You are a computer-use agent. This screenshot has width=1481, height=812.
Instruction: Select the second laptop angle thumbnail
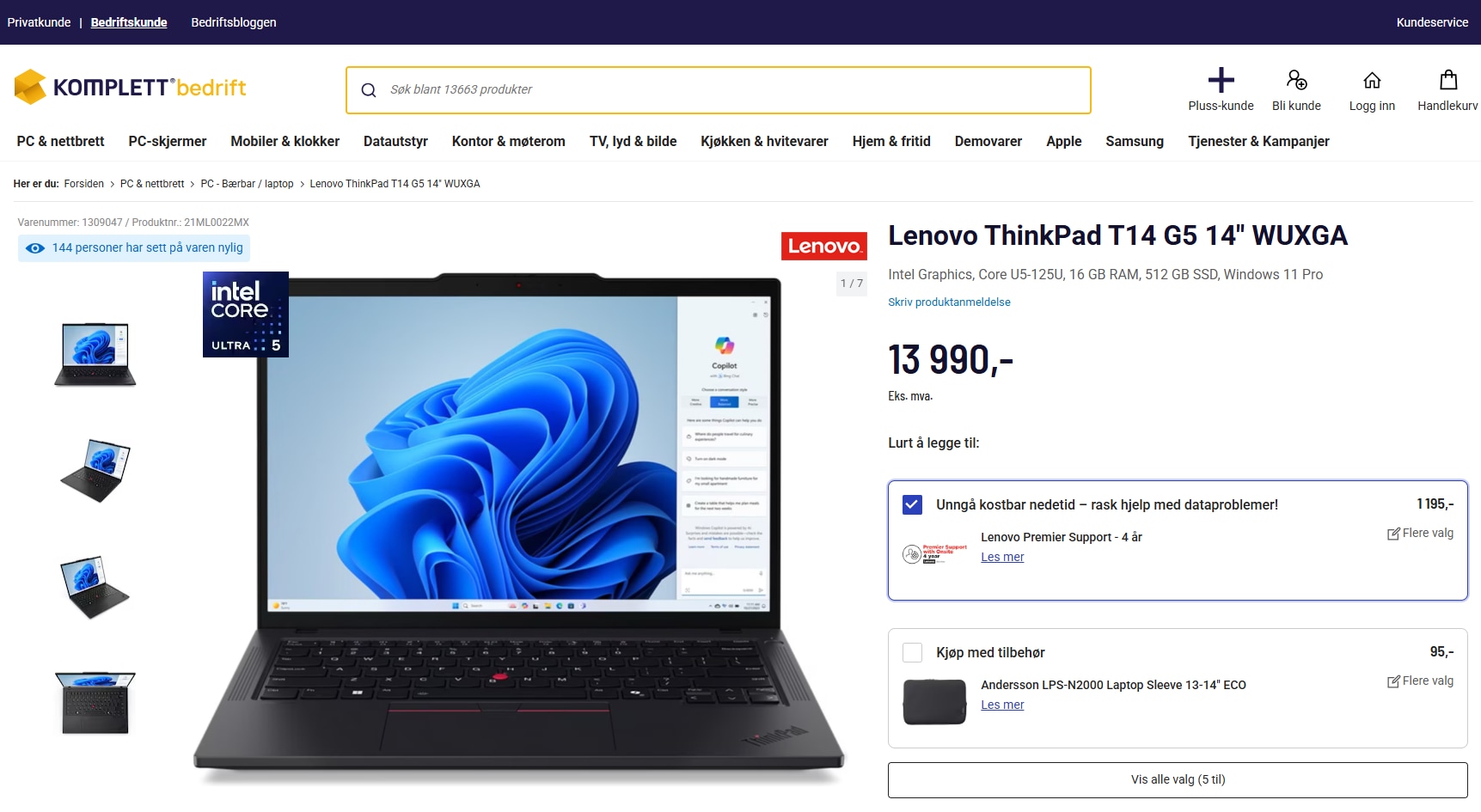tap(95, 470)
